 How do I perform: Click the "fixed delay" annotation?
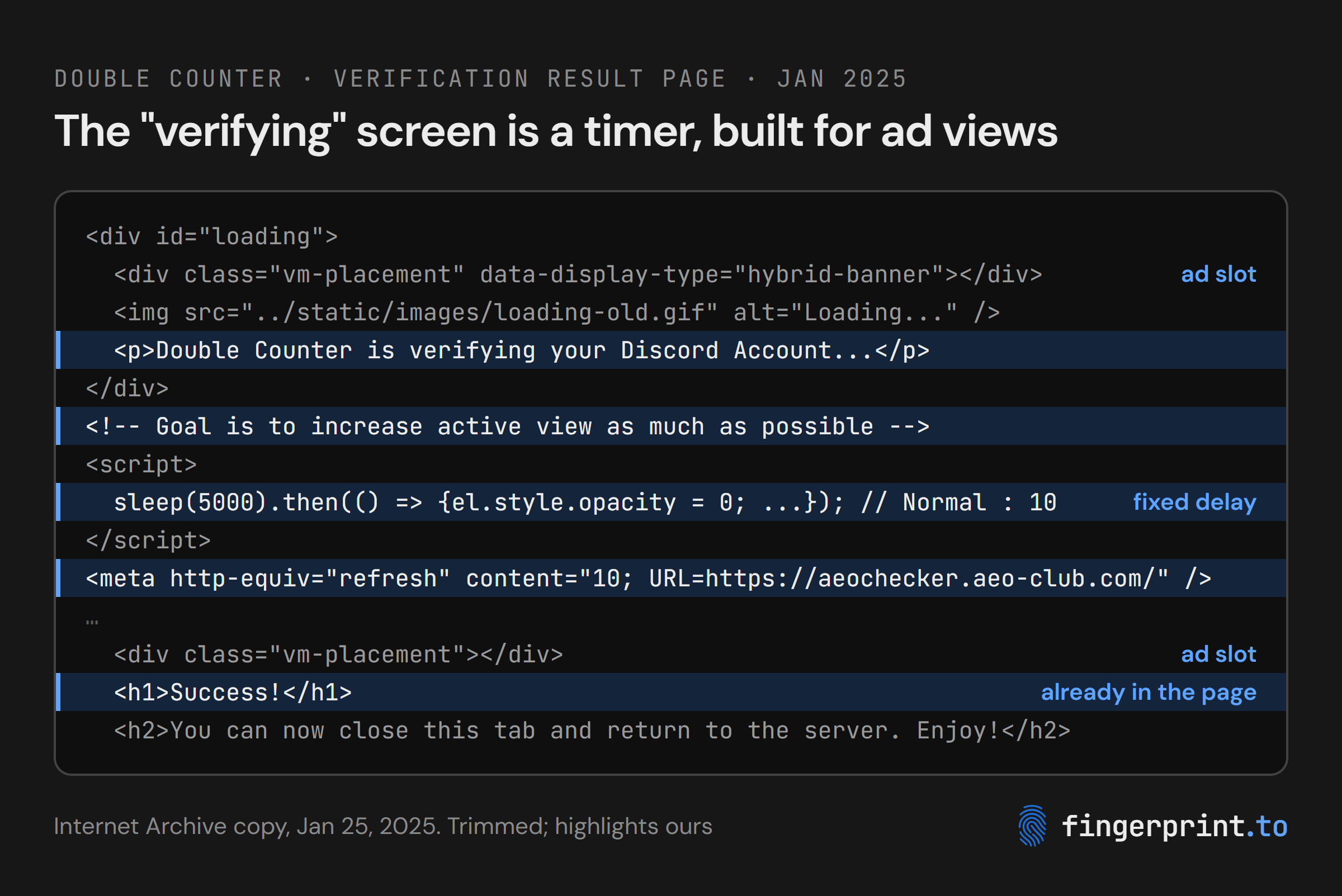click(1194, 502)
